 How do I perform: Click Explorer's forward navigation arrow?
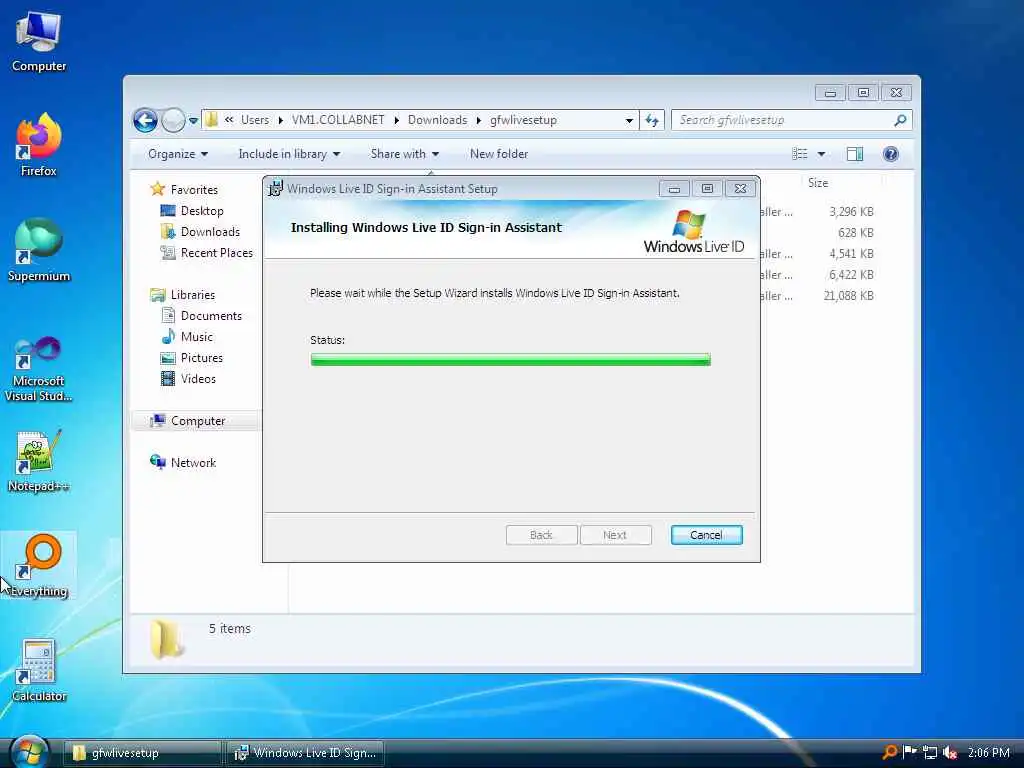coord(173,120)
